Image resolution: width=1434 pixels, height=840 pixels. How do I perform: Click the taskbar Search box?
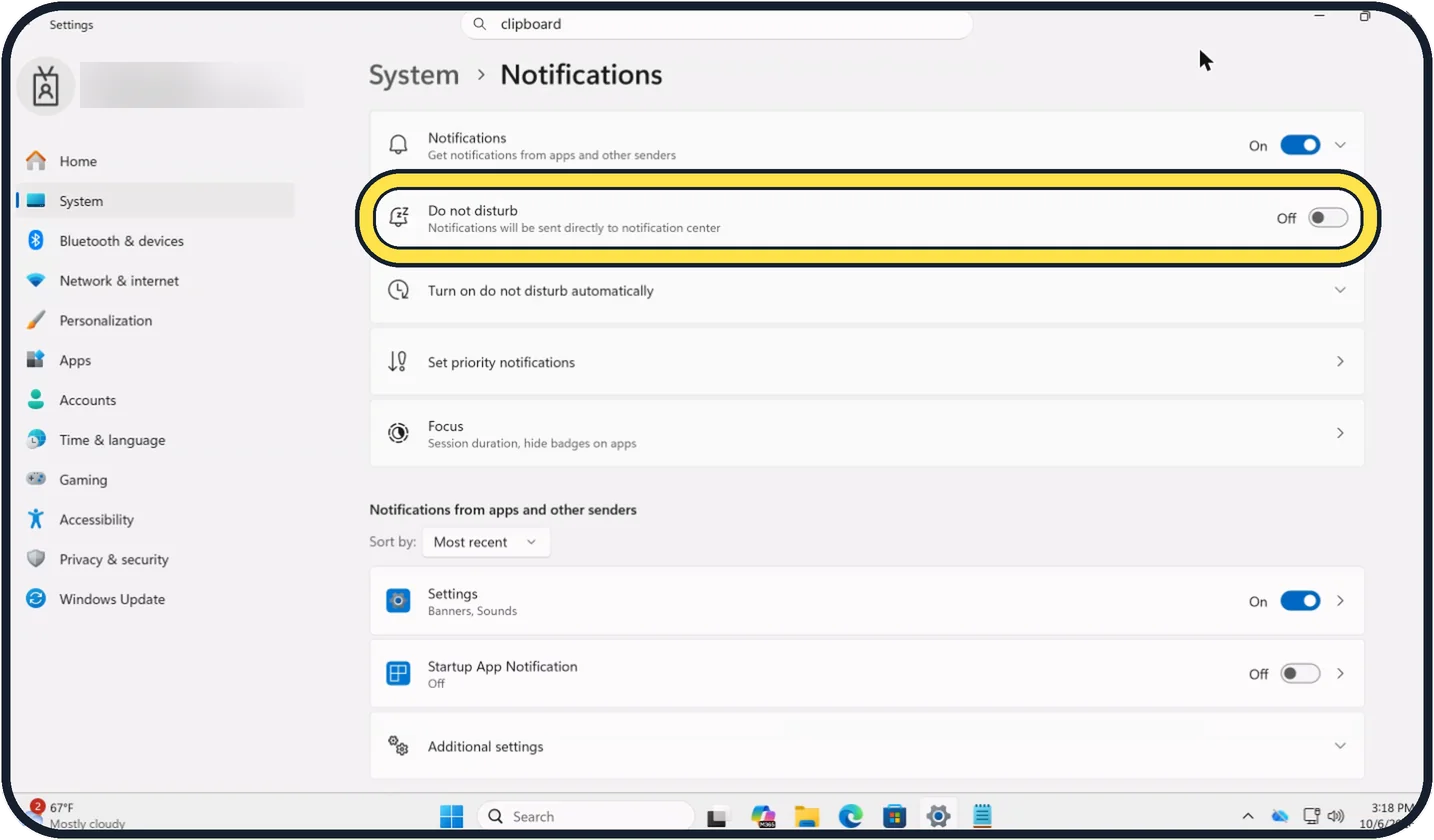(x=586, y=816)
